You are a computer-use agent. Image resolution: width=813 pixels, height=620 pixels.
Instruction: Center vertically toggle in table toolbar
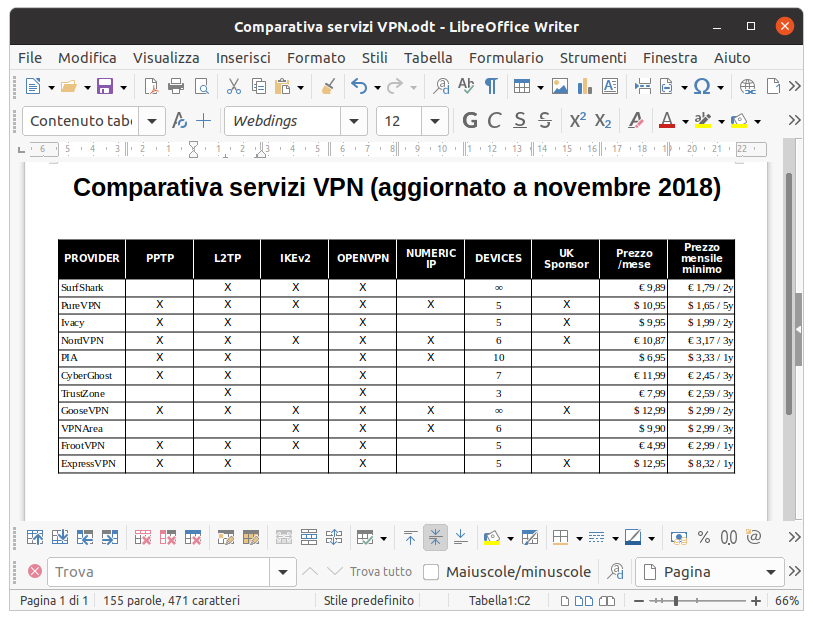[x=435, y=538]
